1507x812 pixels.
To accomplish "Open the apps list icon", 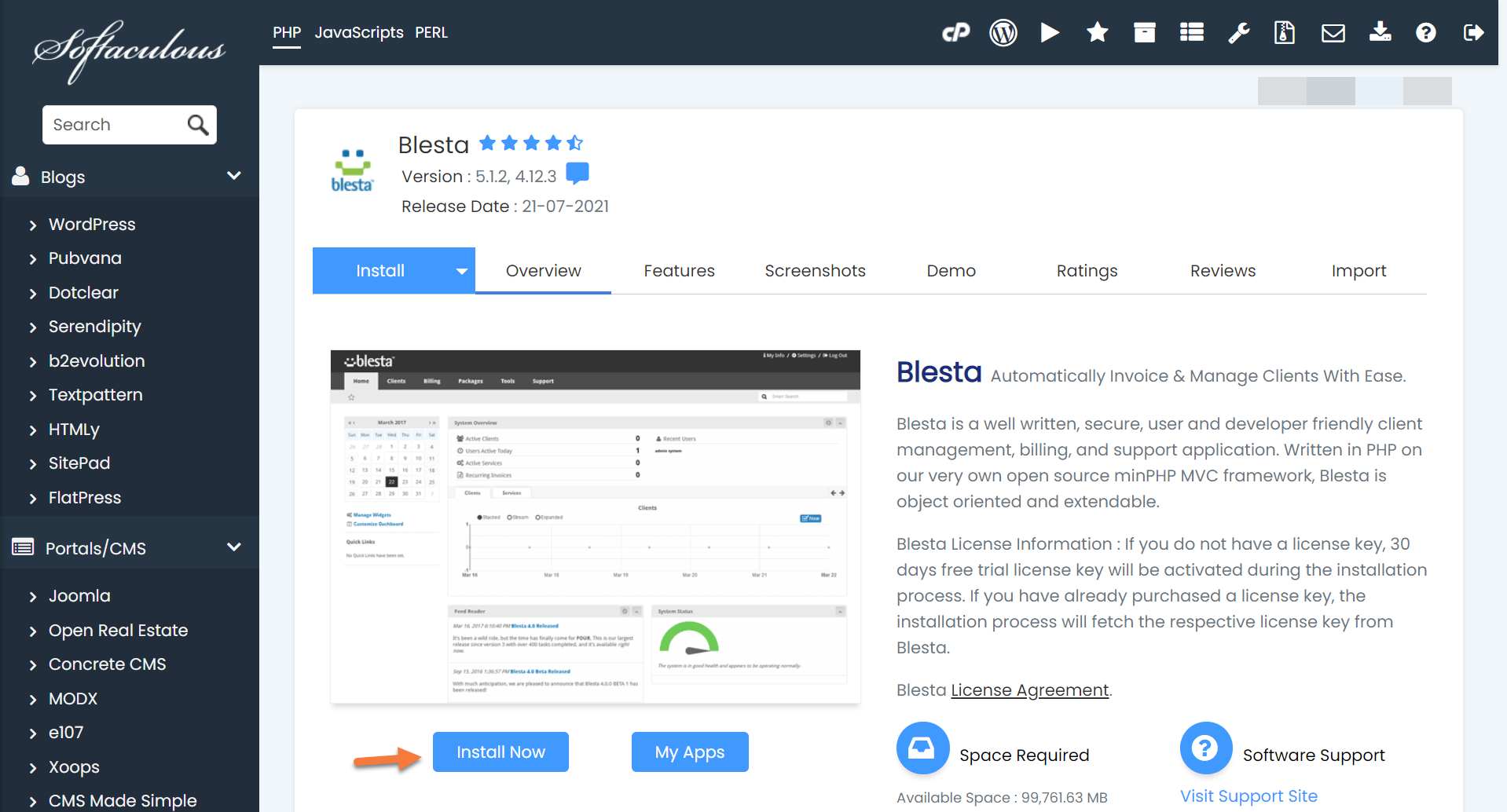I will click(x=1191, y=32).
